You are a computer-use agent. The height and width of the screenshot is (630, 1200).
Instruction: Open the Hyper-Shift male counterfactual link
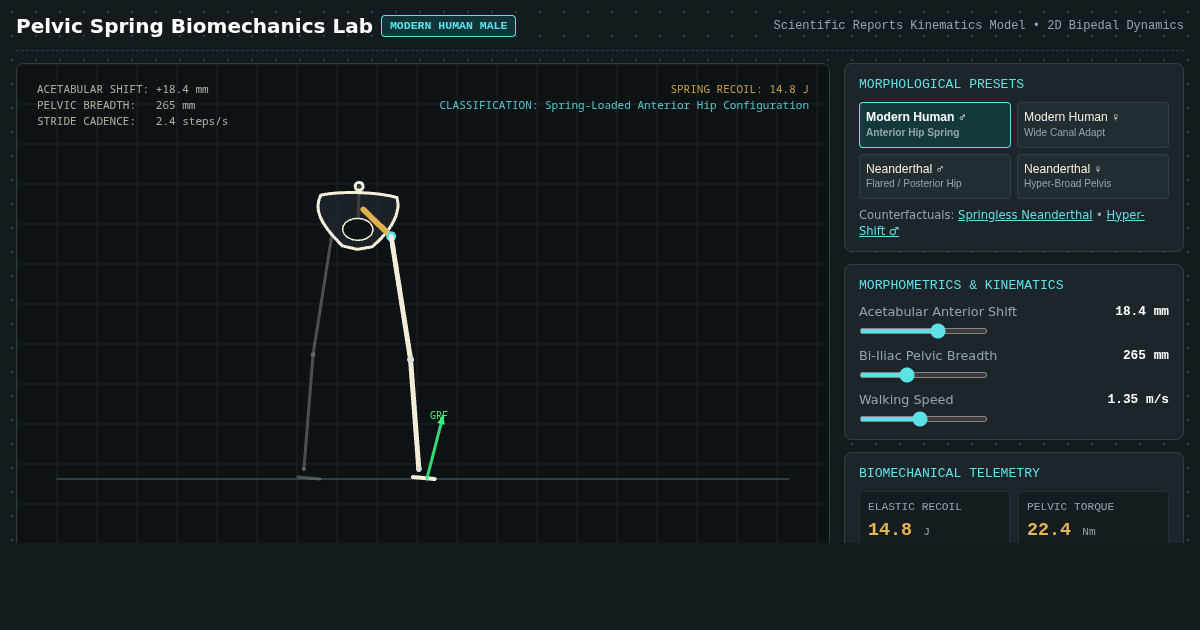point(1125,215)
